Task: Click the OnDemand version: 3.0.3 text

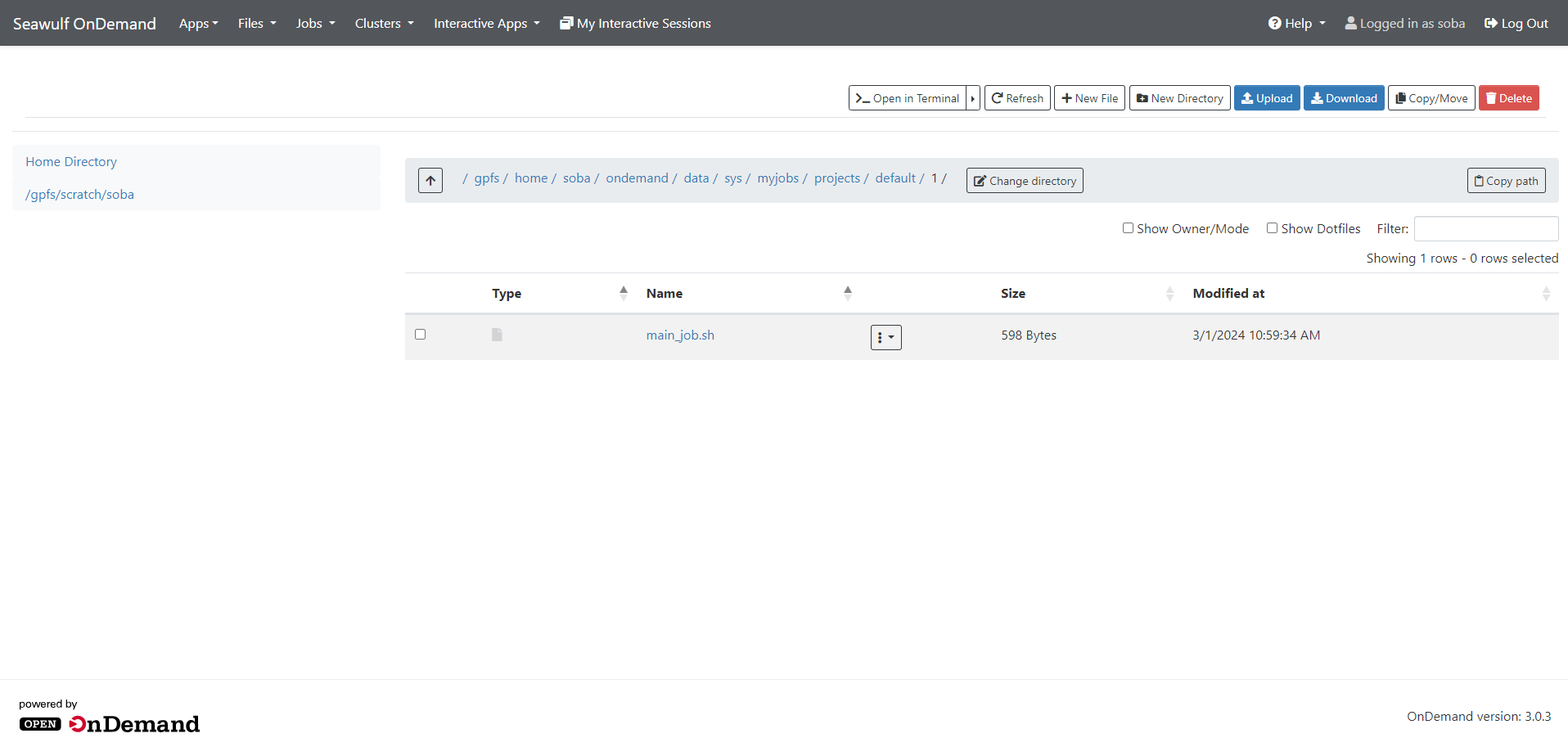Action: coord(1479,716)
